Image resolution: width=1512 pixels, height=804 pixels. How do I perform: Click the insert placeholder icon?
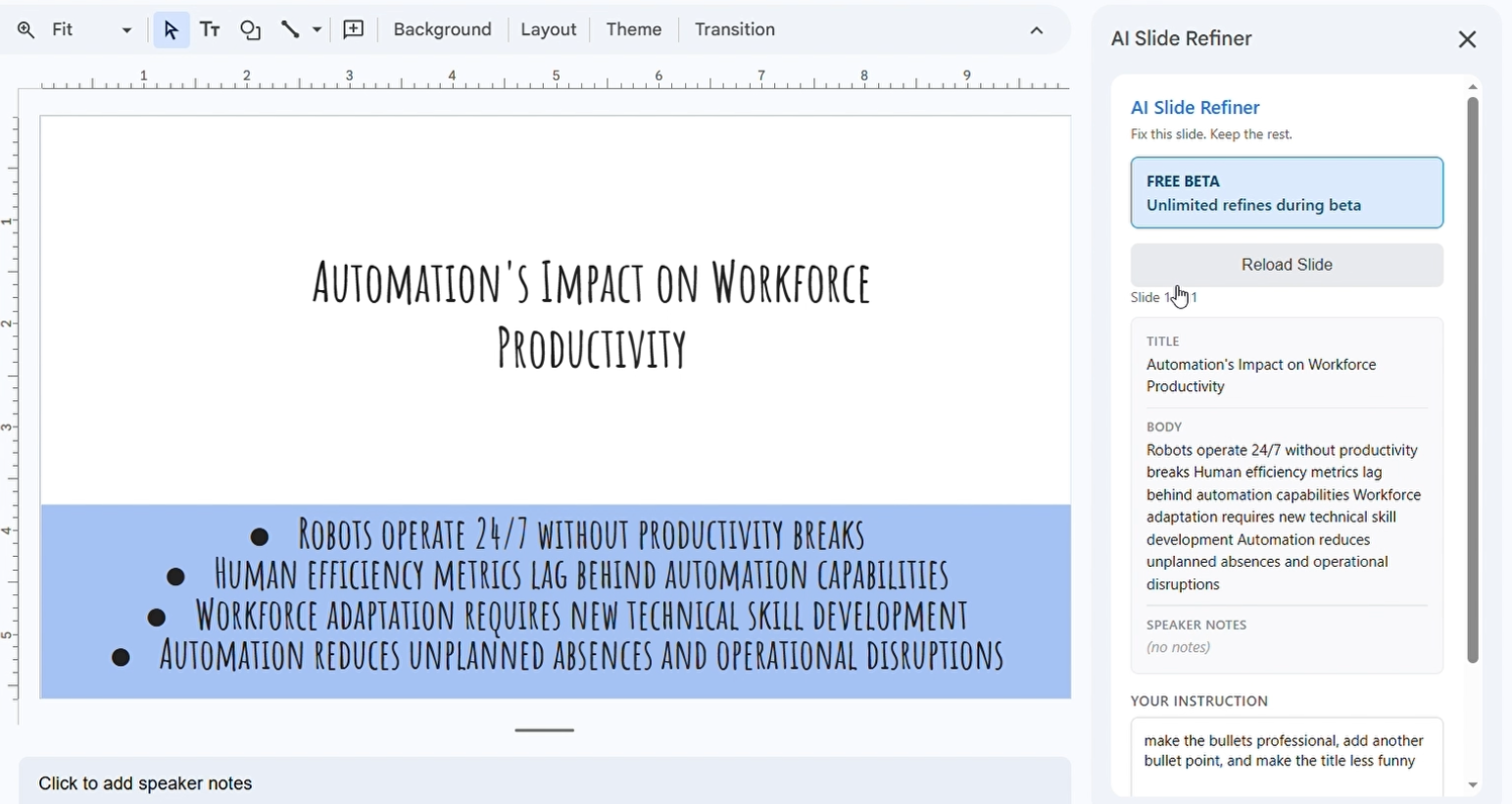[354, 29]
